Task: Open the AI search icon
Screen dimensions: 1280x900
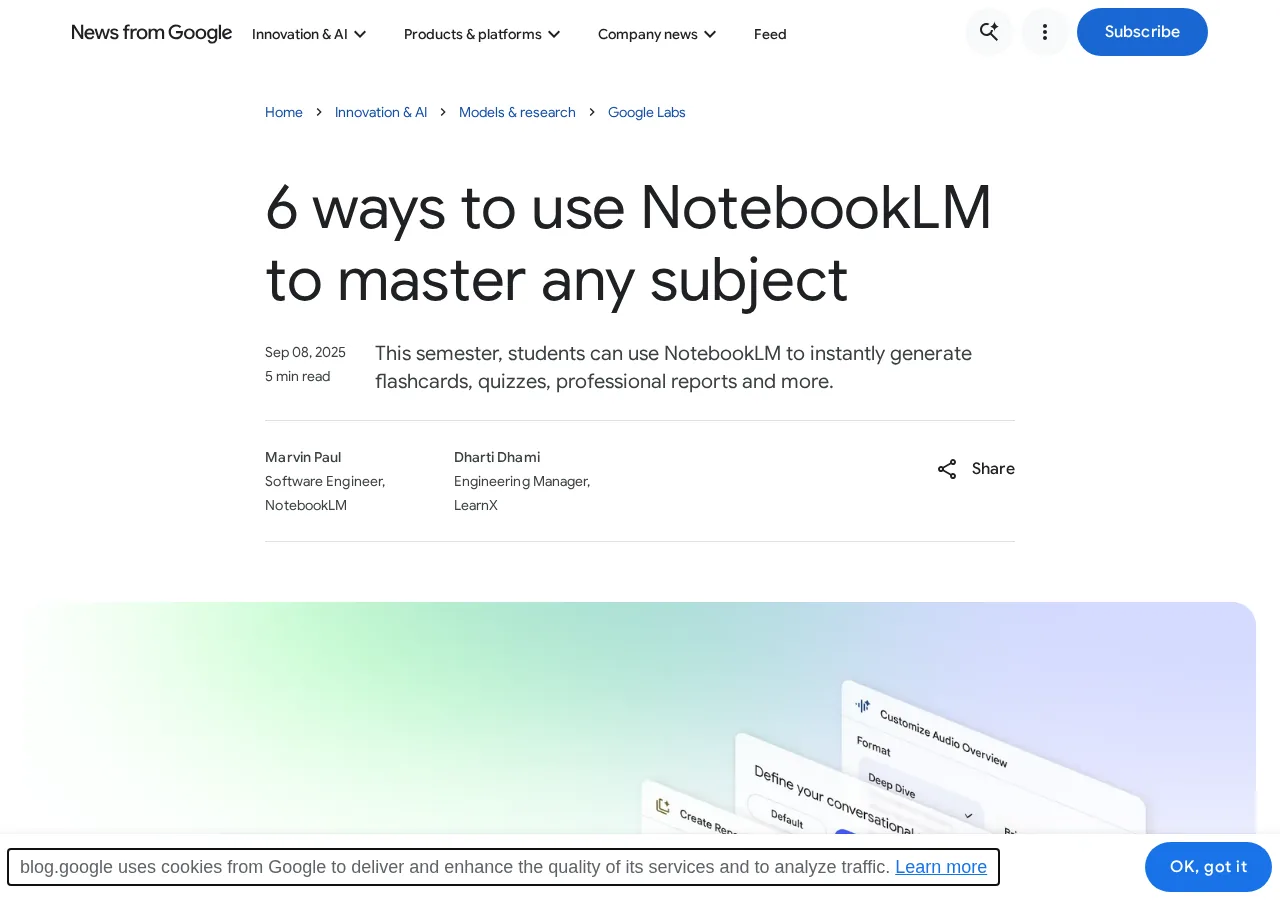Action: [989, 32]
